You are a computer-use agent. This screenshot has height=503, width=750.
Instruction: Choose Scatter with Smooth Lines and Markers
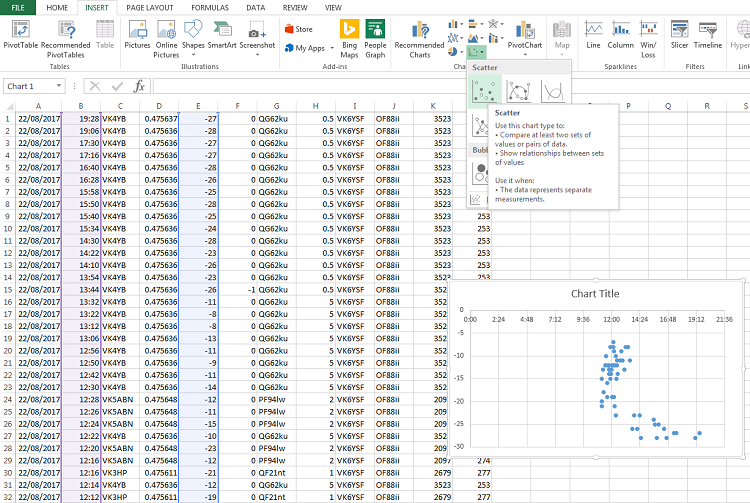click(518, 93)
